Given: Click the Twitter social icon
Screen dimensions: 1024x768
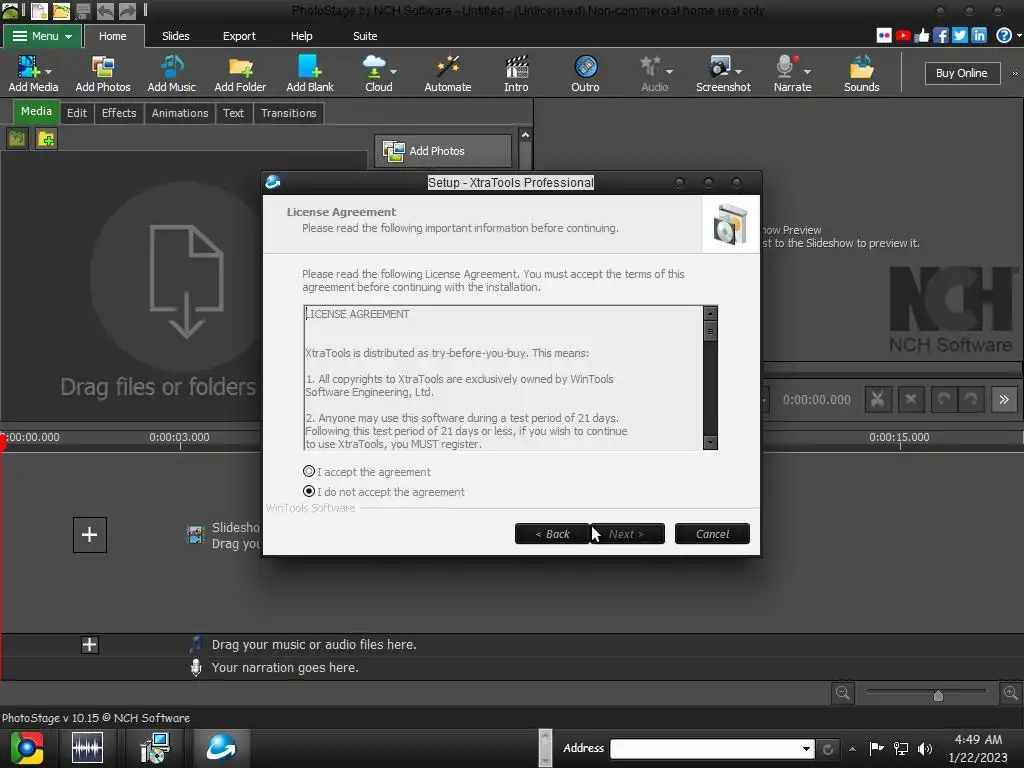Looking at the screenshot, I should click(959, 36).
